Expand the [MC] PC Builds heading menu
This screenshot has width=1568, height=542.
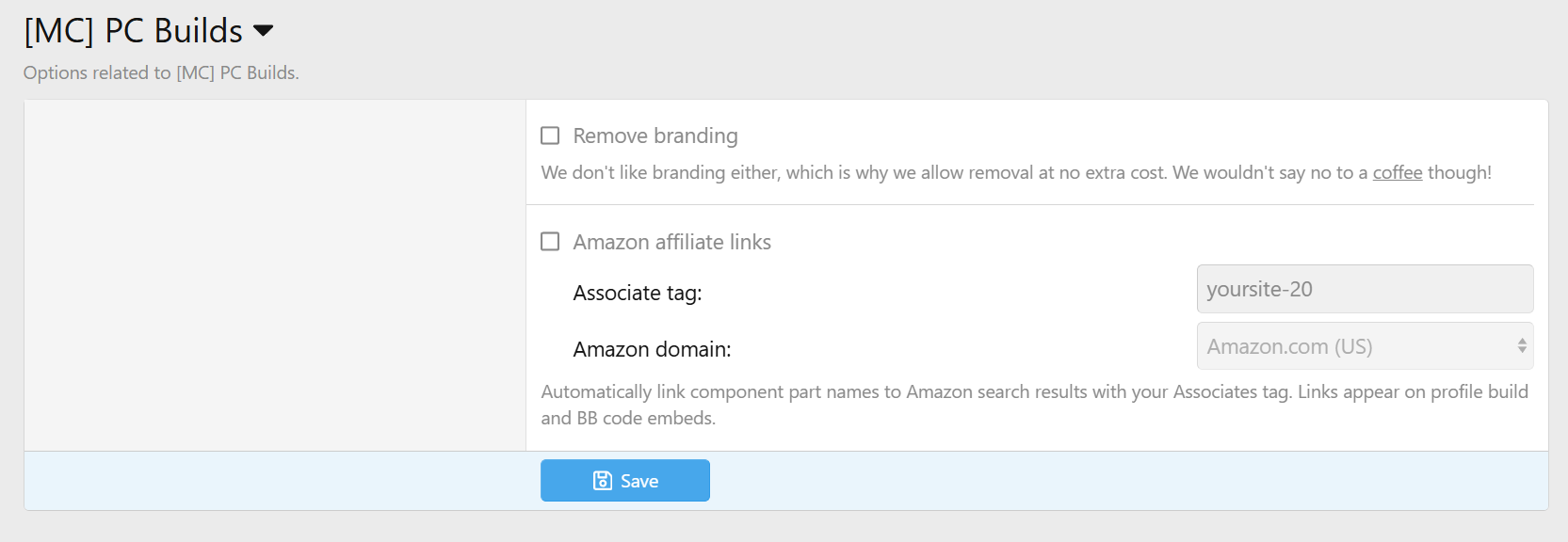point(133,31)
